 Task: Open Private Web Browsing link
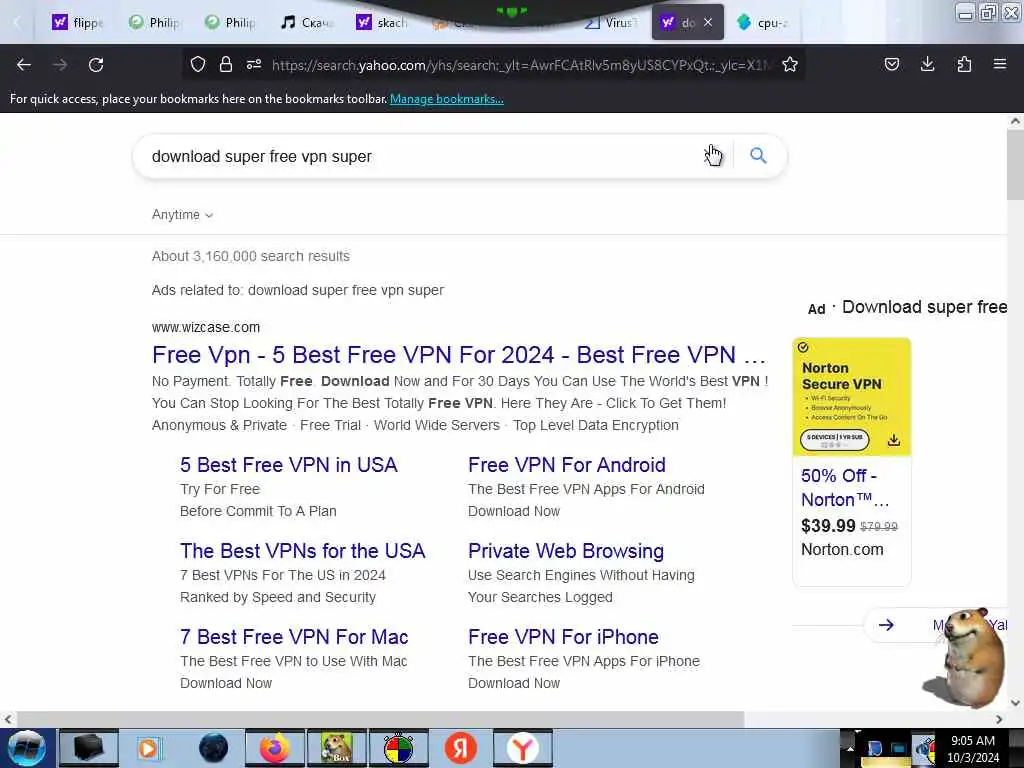[566, 551]
